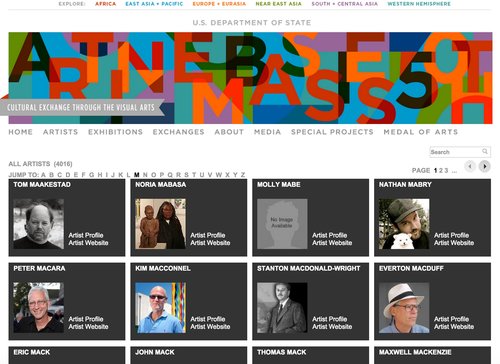Viewport: 500px width, 364px height.
Task: Open Everton MacDuff photo thumbnail
Action: click(404, 308)
